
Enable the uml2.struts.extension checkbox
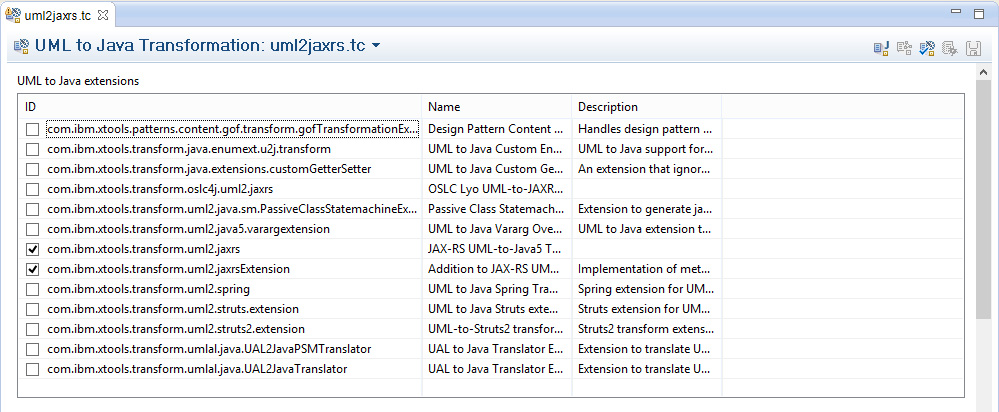[32, 309]
